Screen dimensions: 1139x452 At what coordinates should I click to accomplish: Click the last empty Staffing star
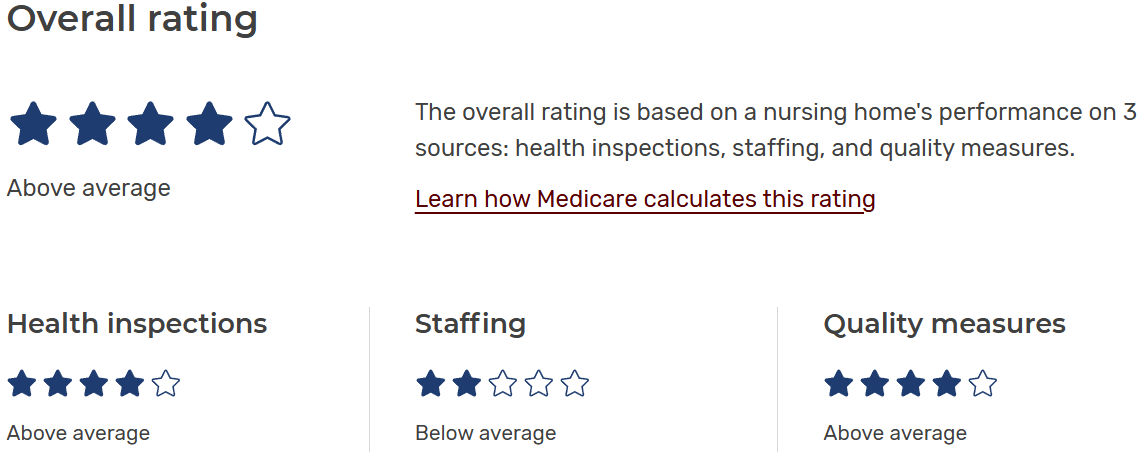[x=575, y=383]
